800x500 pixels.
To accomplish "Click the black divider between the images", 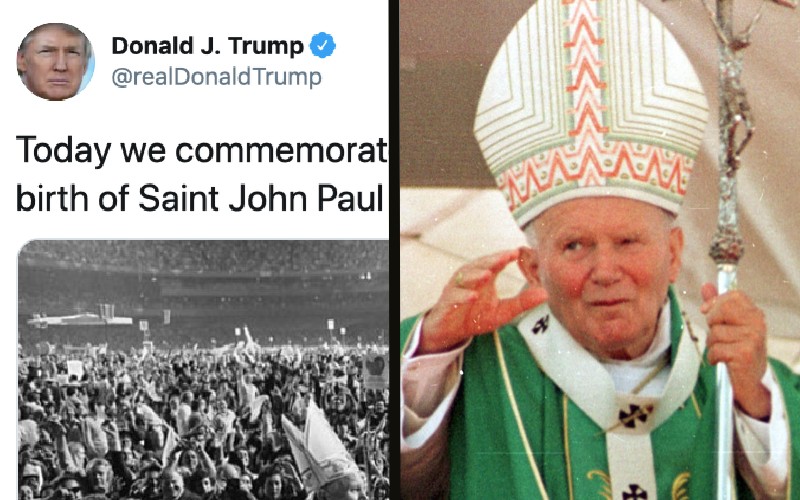I will [x=394, y=250].
